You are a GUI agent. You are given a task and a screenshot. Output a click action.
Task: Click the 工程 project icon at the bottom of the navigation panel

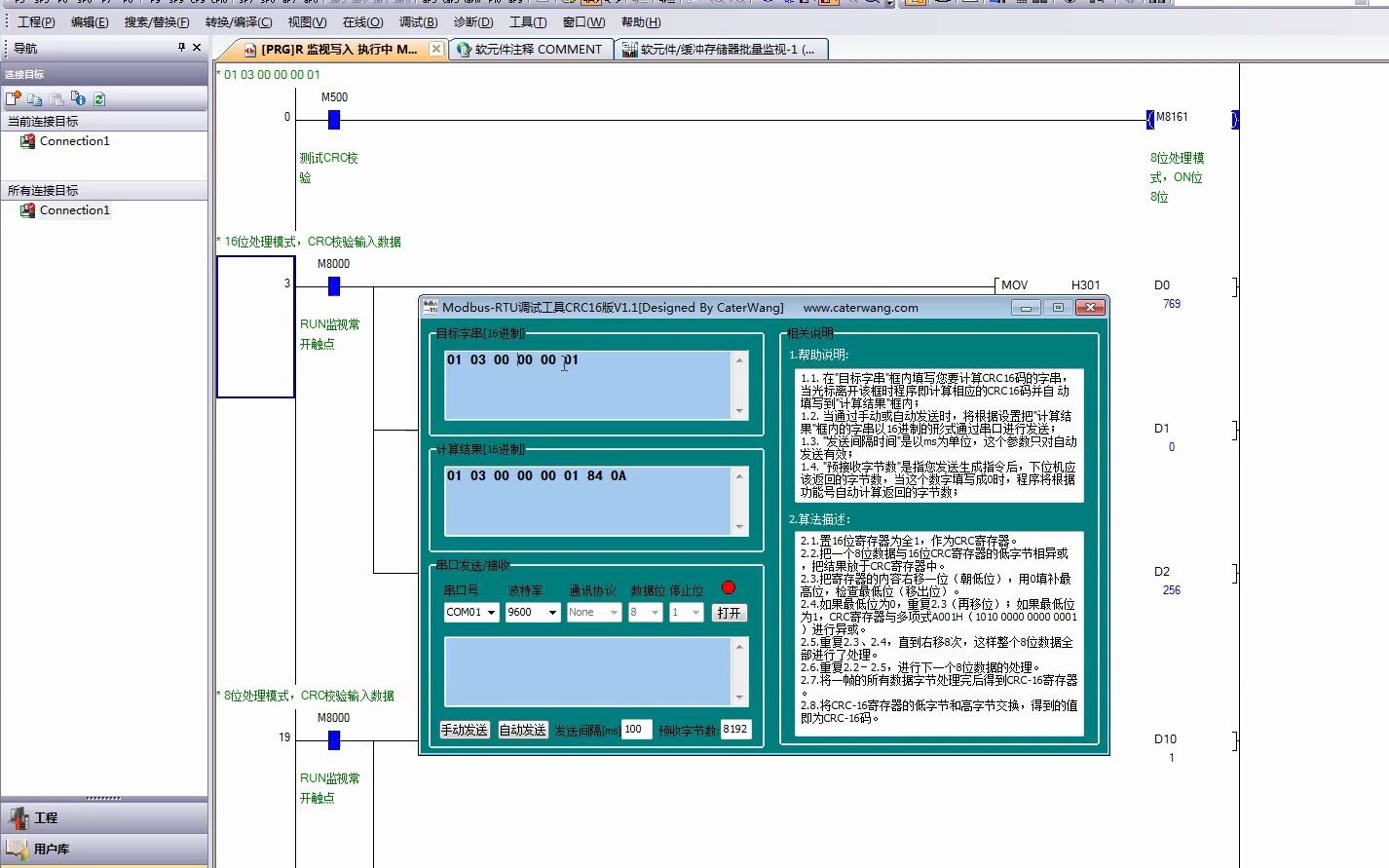[x=19, y=817]
